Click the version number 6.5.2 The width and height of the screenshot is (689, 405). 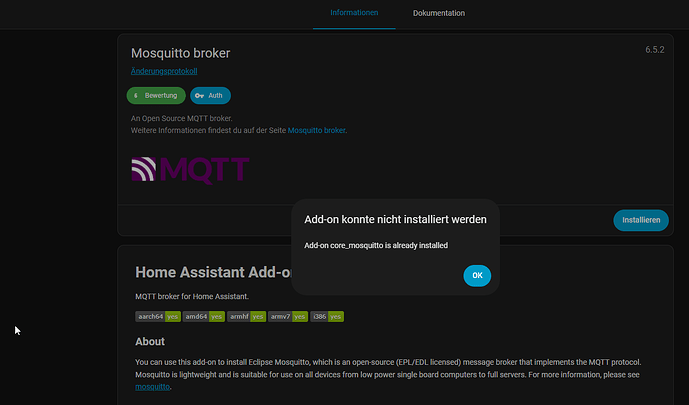coord(655,50)
